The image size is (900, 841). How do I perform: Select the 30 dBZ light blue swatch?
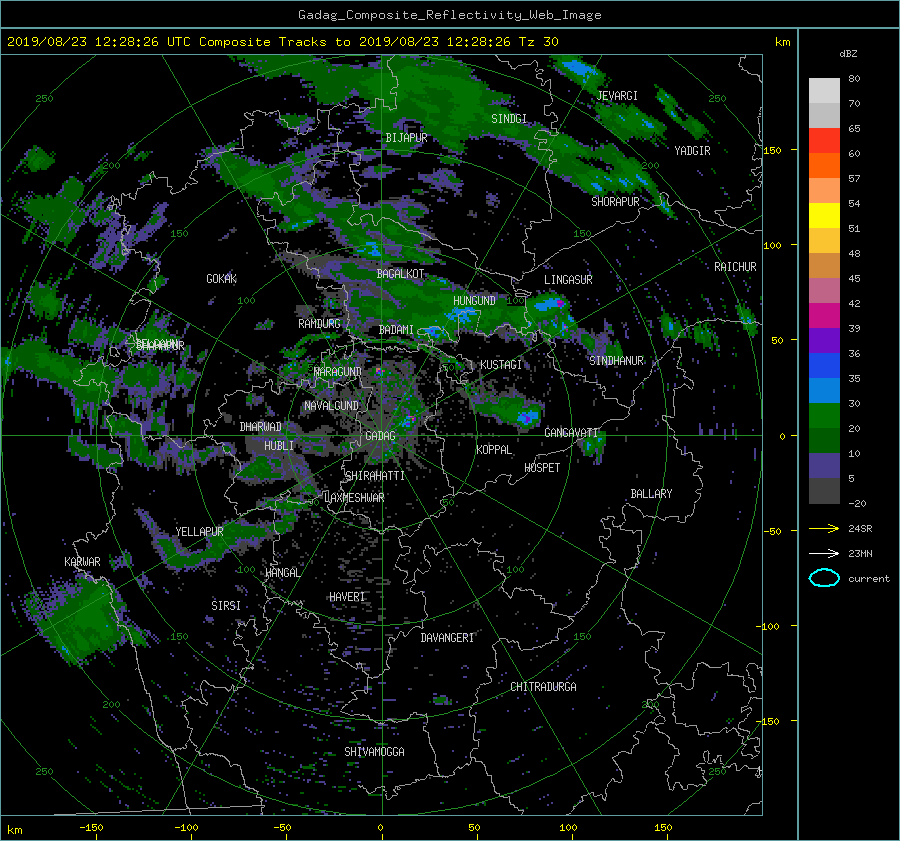[824, 390]
